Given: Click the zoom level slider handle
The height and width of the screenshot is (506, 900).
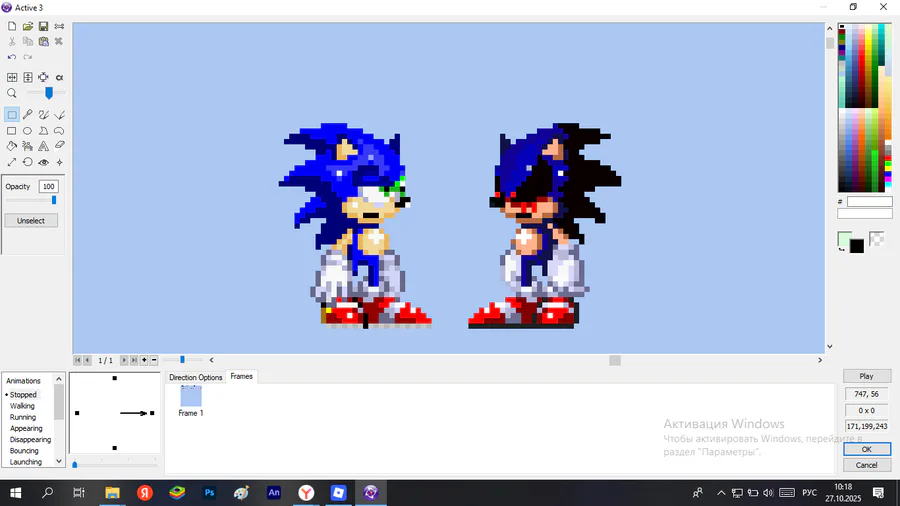Looking at the screenshot, I should tap(49, 93).
